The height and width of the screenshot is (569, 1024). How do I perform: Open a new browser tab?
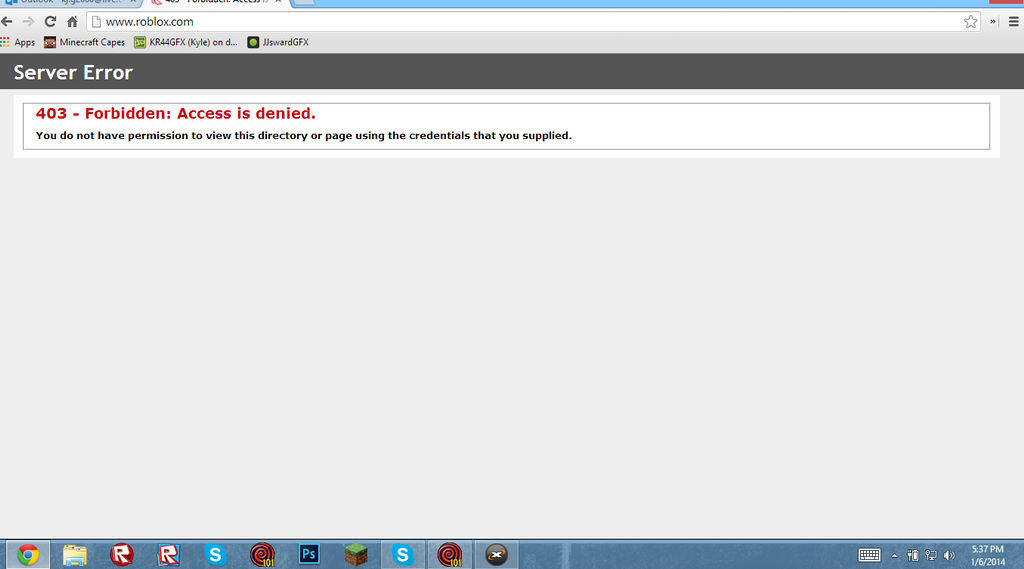(304, 2)
